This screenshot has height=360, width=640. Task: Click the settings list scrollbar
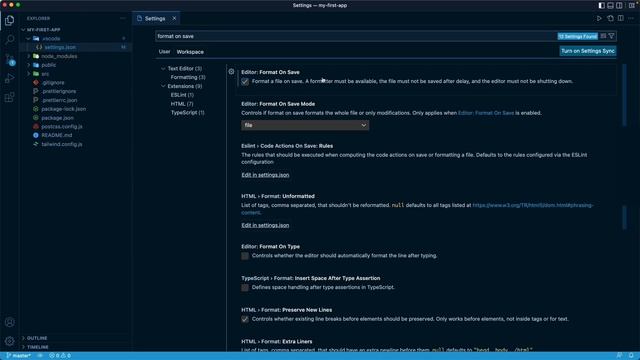coord(624,95)
